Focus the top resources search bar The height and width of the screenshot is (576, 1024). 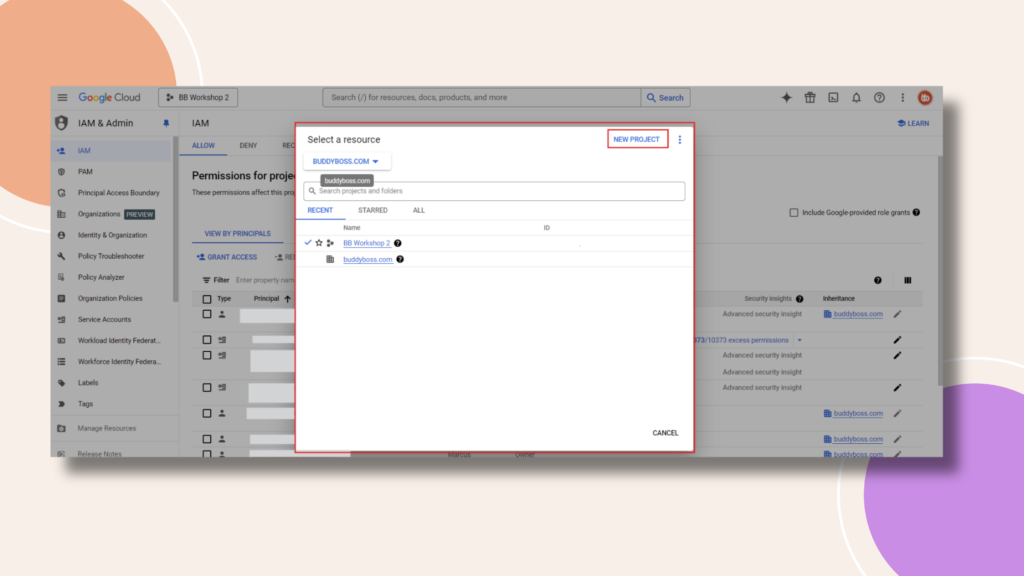pos(481,97)
